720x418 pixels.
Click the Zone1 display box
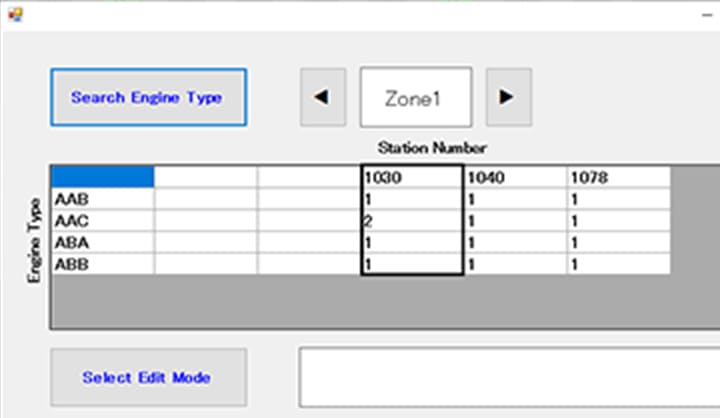click(x=415, y=97)
